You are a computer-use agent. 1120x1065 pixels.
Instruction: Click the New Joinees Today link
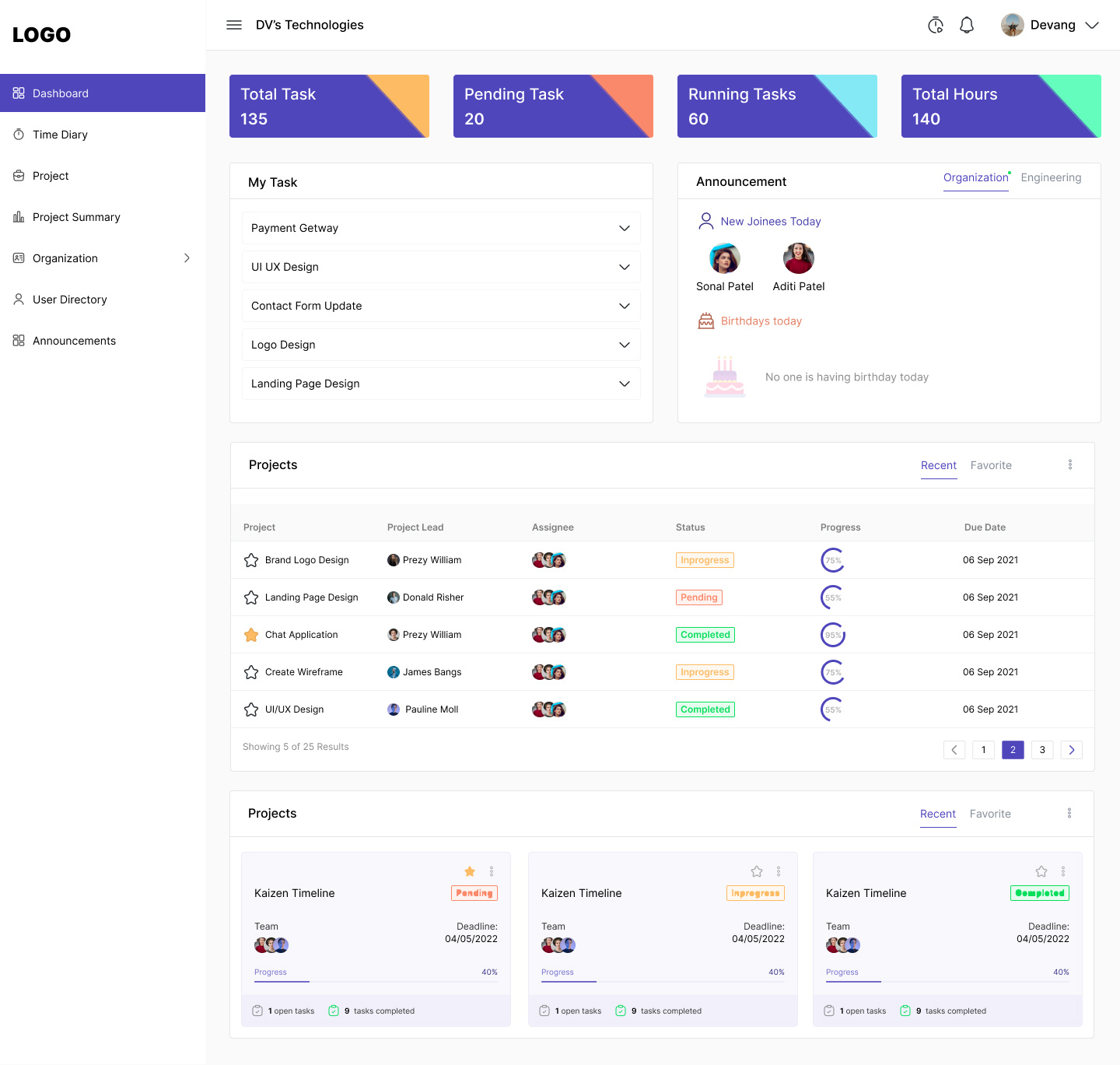[770, 221]
